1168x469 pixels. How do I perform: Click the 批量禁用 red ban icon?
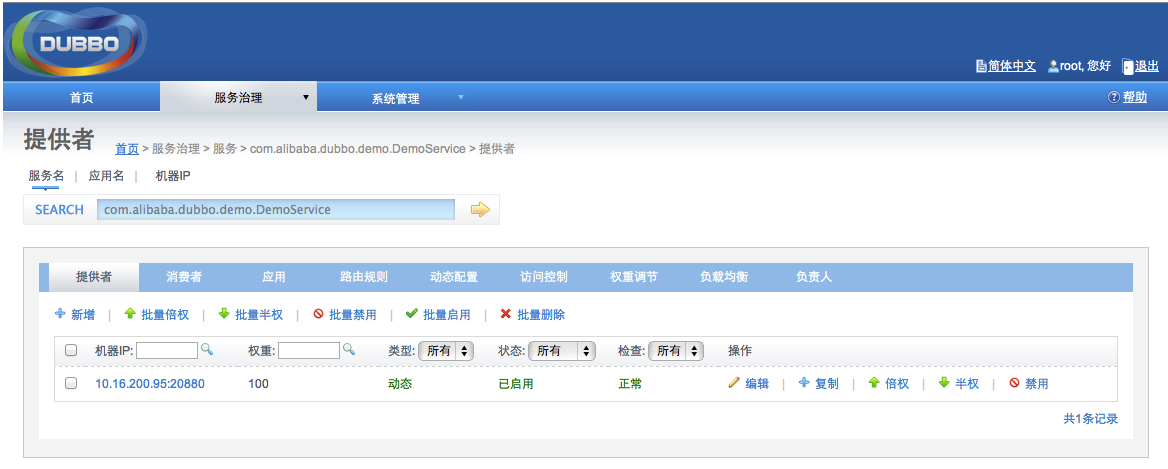(x=319, y=314)
